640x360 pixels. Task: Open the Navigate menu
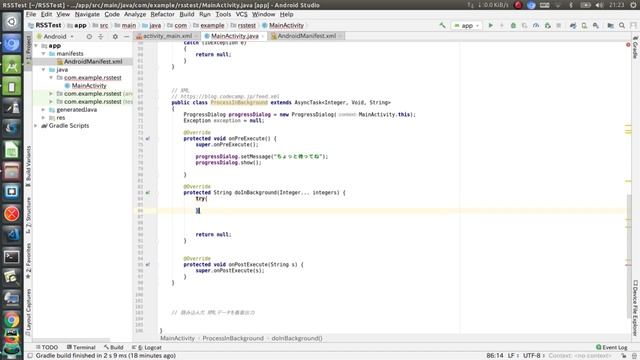87,14
